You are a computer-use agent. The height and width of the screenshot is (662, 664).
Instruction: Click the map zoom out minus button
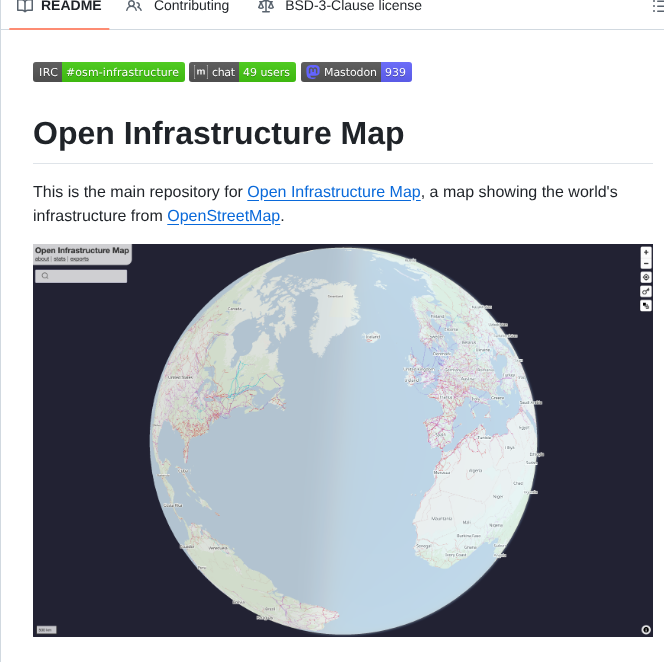pyautogui.click(x=646, y=263)
